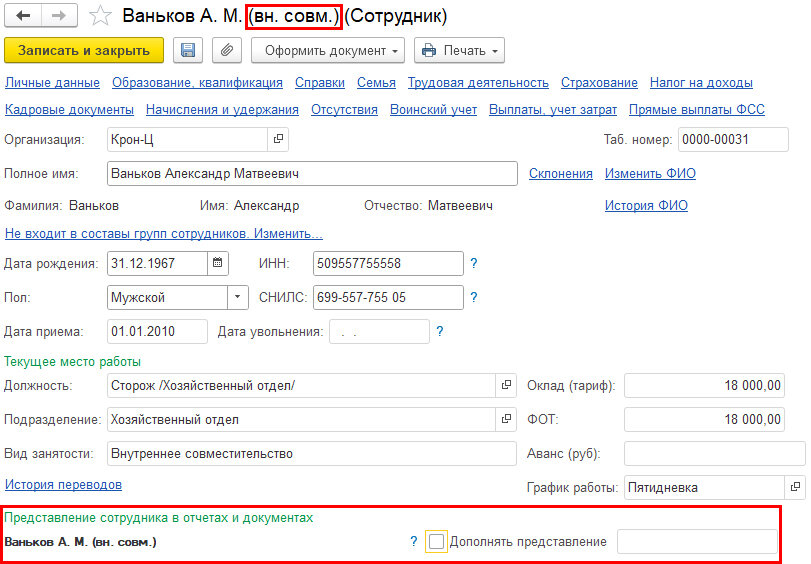
Task: Click the Организация field showing Крон-Ц
Action: (187, 139)
